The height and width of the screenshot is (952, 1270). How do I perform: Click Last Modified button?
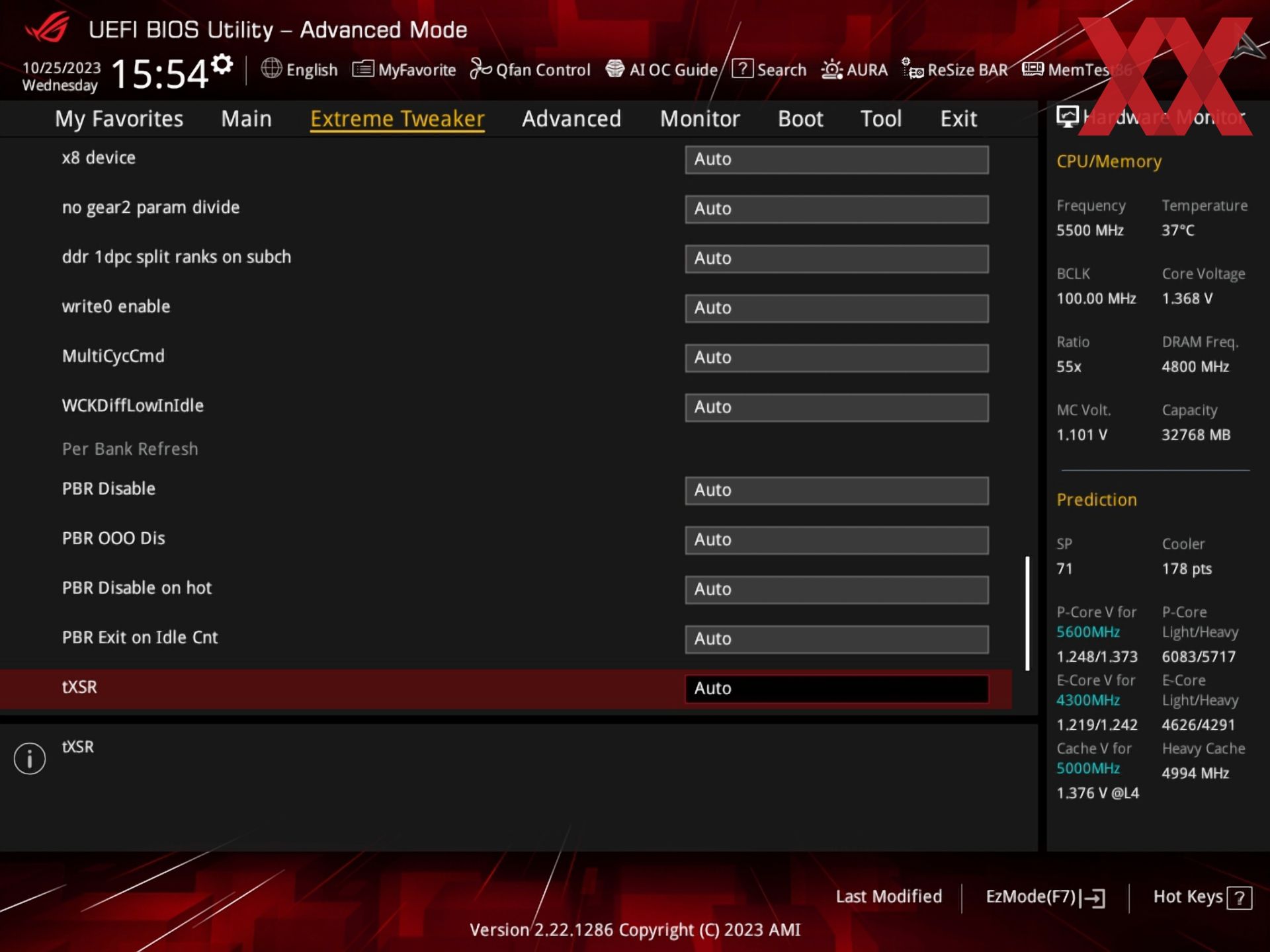(888, 896)
